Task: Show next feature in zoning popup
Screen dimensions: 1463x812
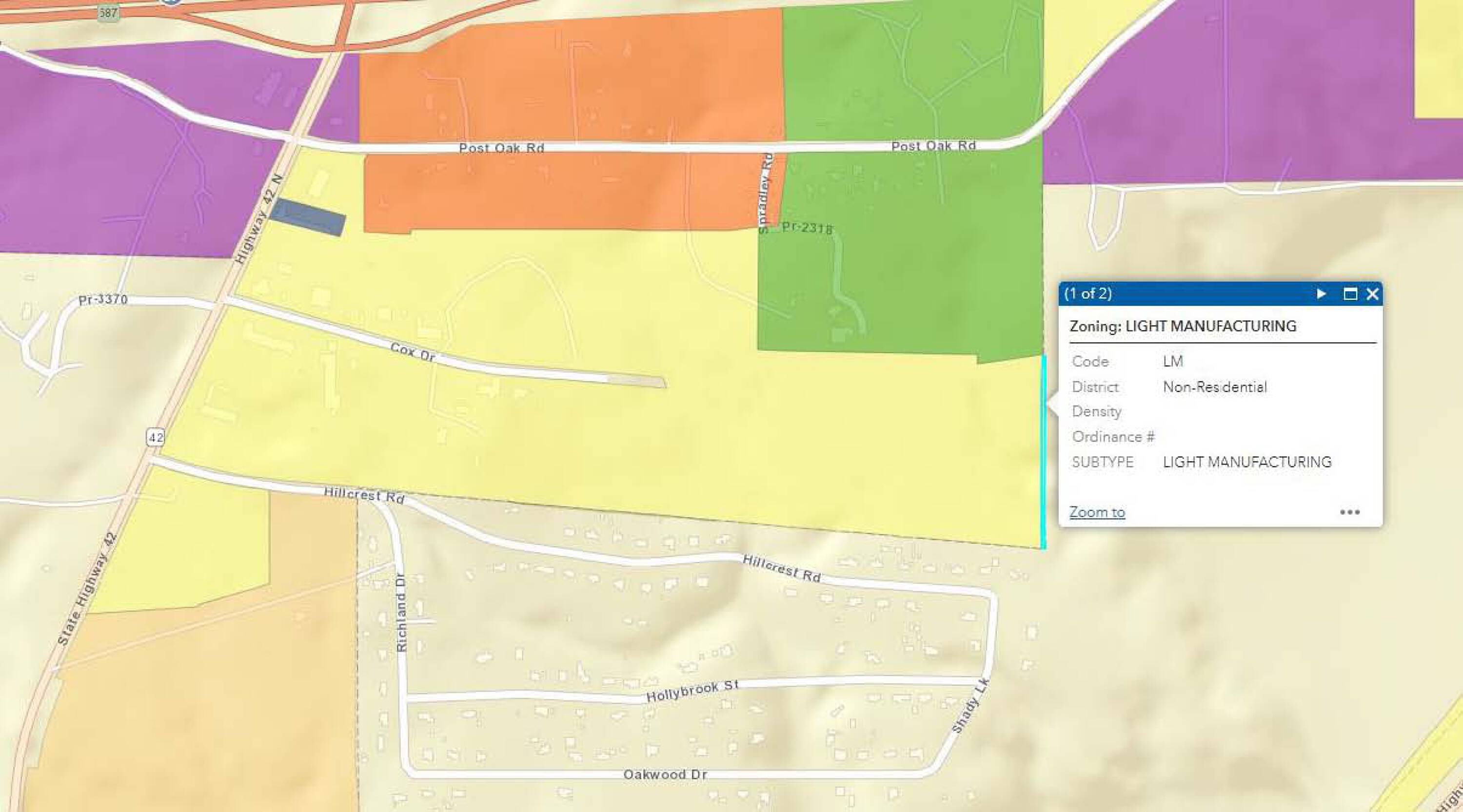Action: [x=1321, y=294]
